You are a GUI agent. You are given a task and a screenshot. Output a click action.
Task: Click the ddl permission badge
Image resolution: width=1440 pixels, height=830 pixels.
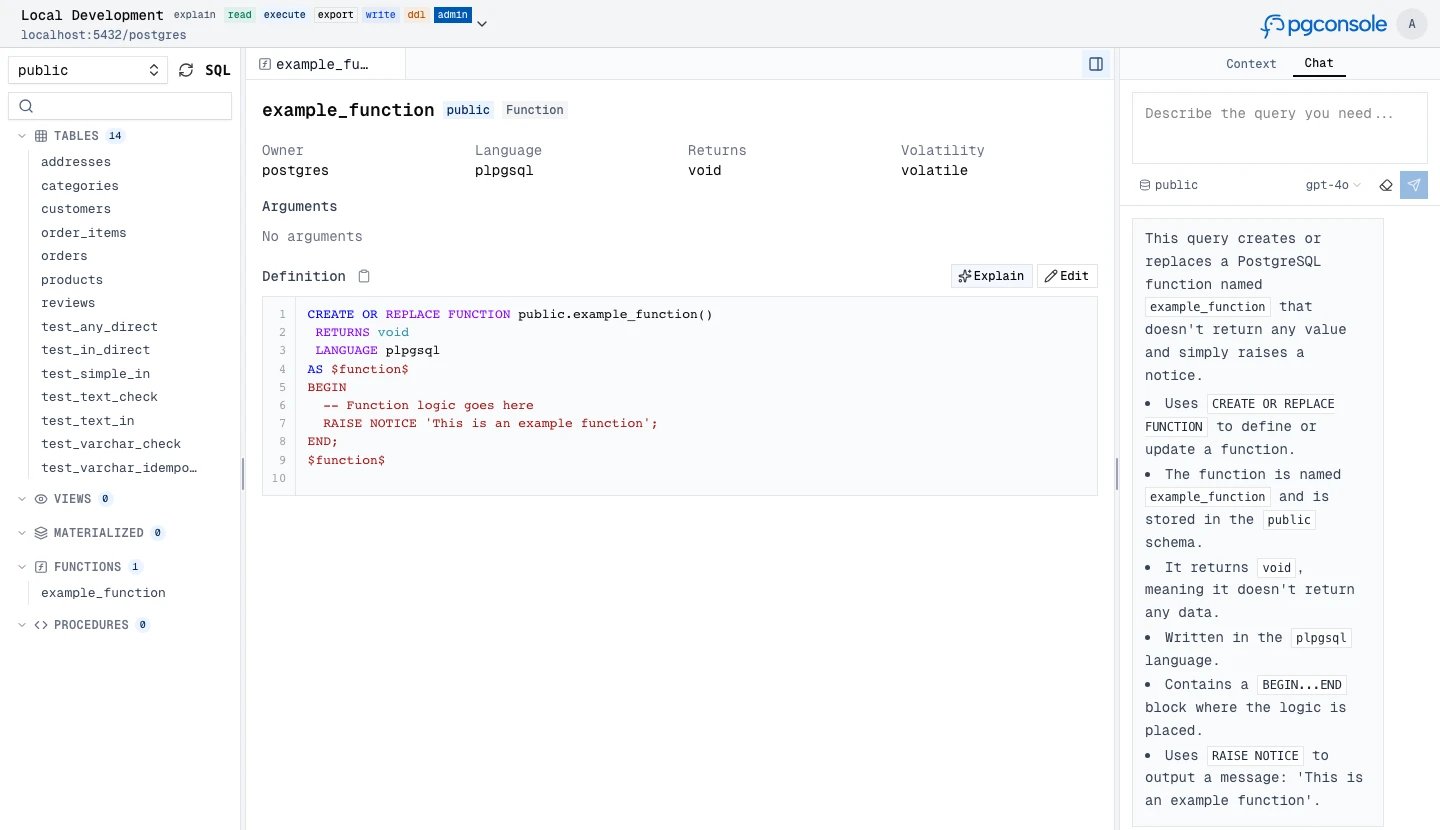416,15
